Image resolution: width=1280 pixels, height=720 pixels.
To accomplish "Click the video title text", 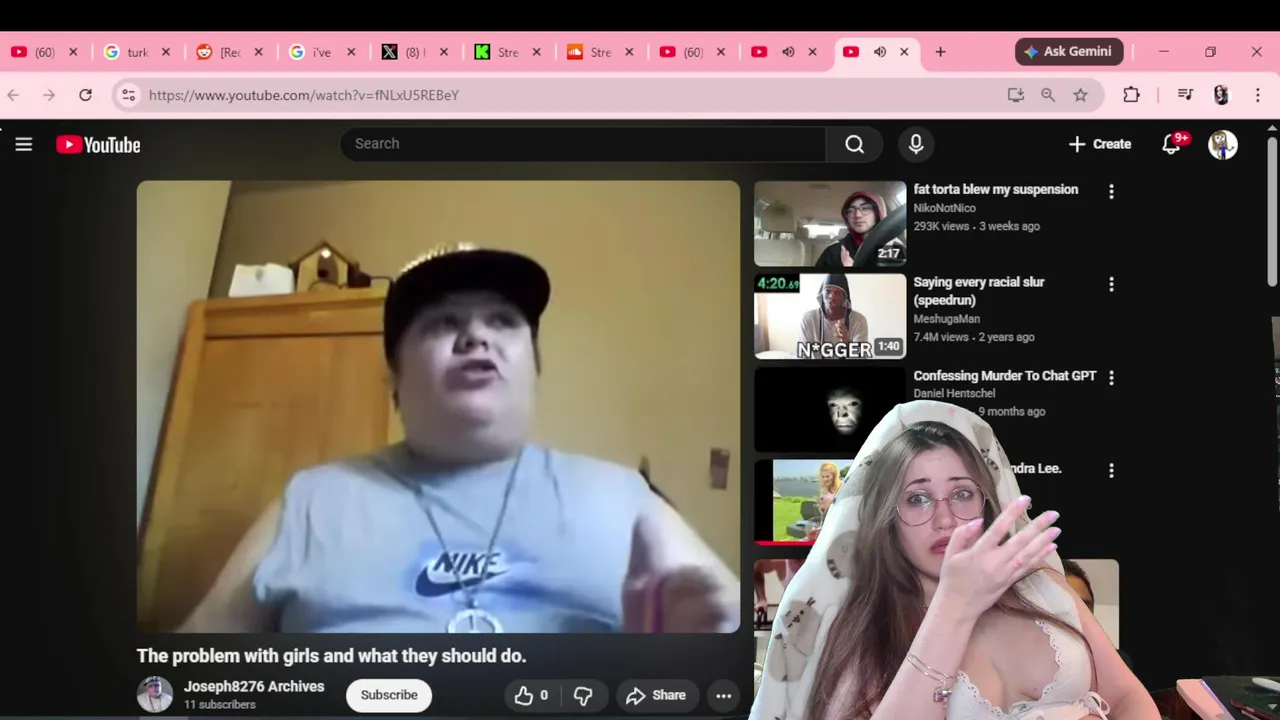I will [331, 656].
